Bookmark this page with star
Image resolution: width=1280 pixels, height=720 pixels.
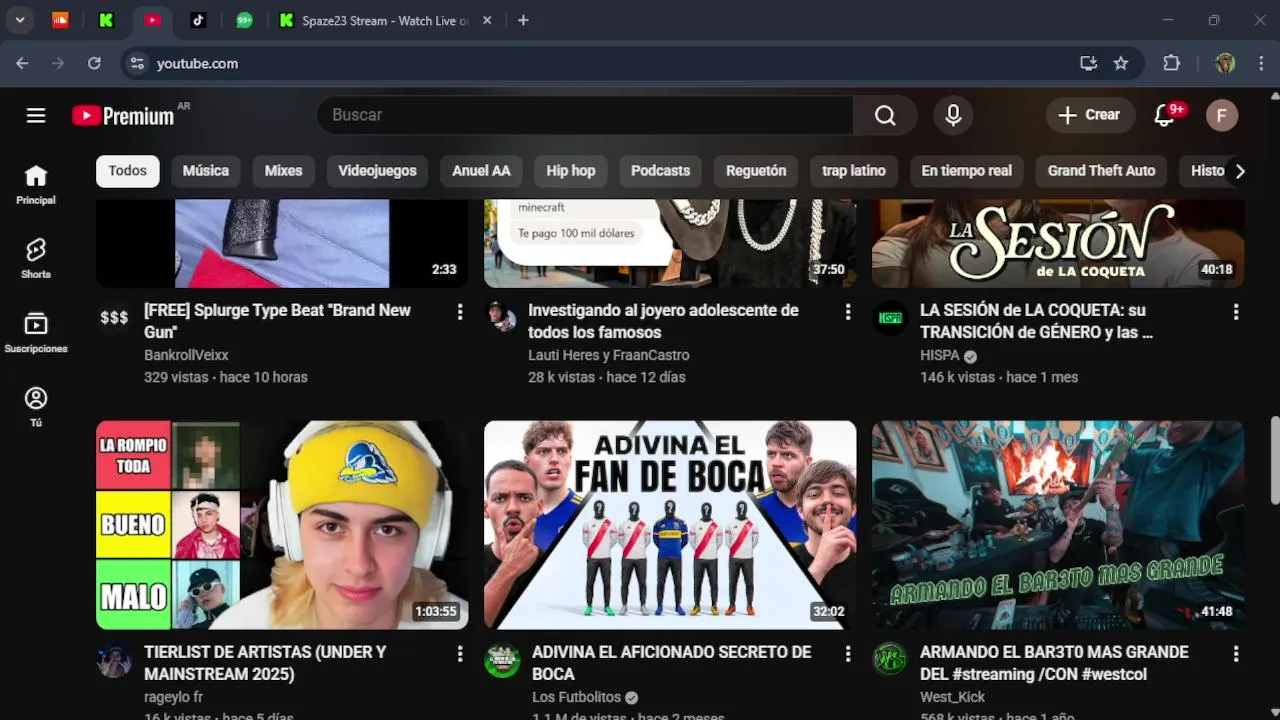(1121, 63)
